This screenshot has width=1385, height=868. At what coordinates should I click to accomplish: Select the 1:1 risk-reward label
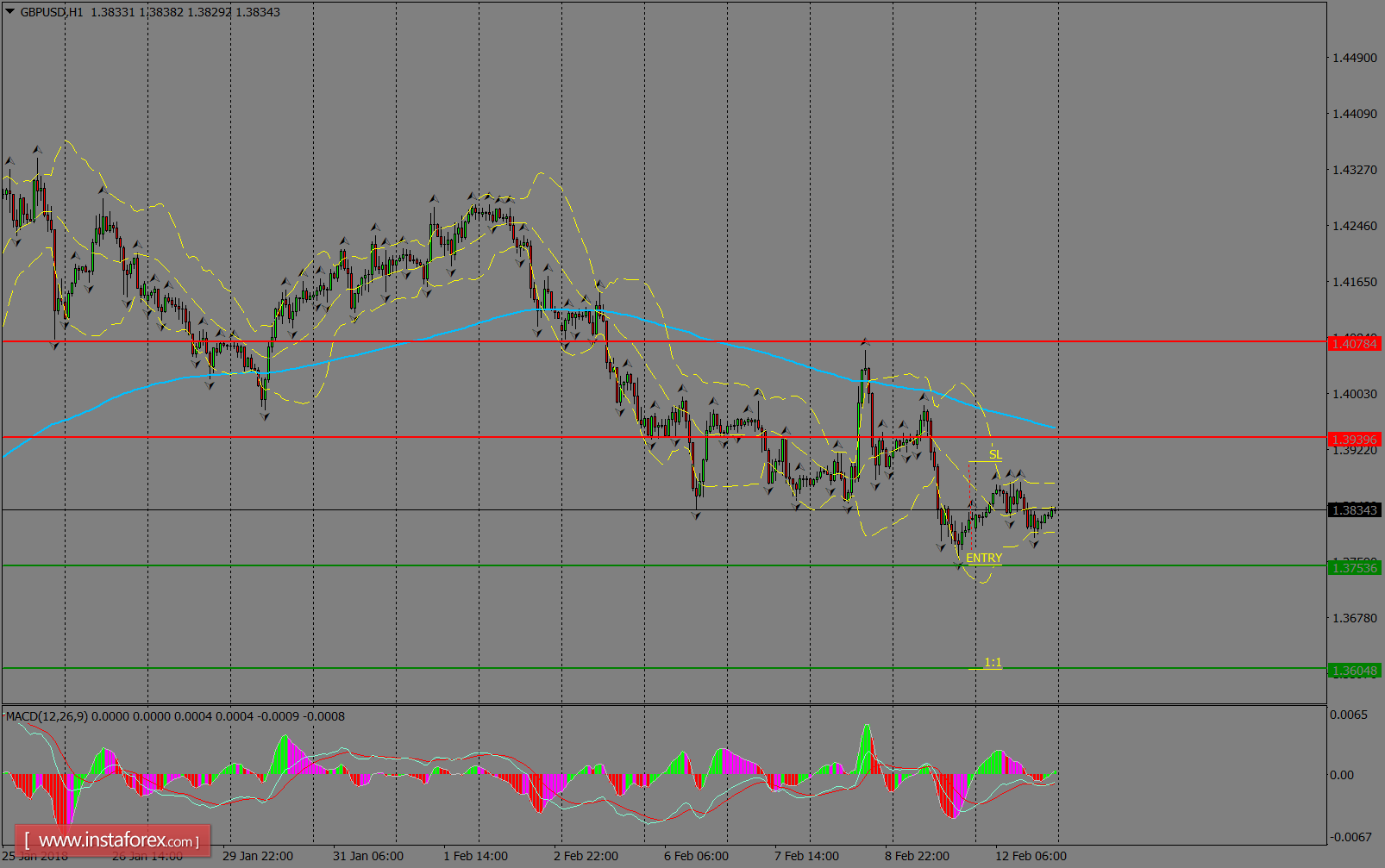(x=993, y=662)
